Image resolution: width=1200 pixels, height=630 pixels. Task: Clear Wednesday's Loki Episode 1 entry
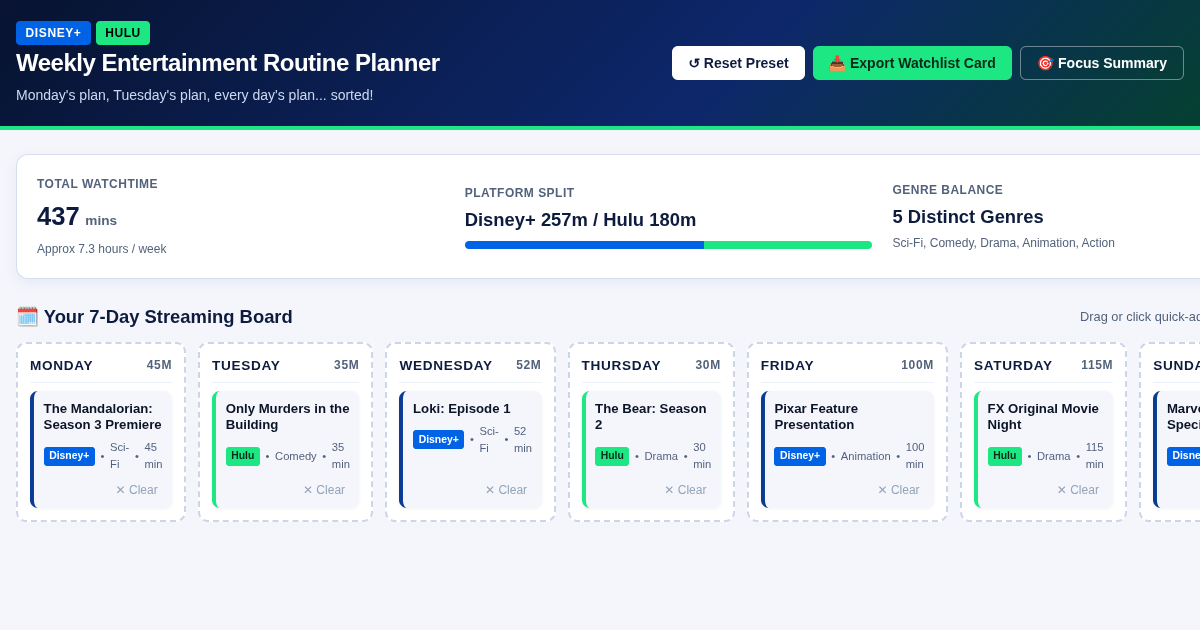coord(506,490)
